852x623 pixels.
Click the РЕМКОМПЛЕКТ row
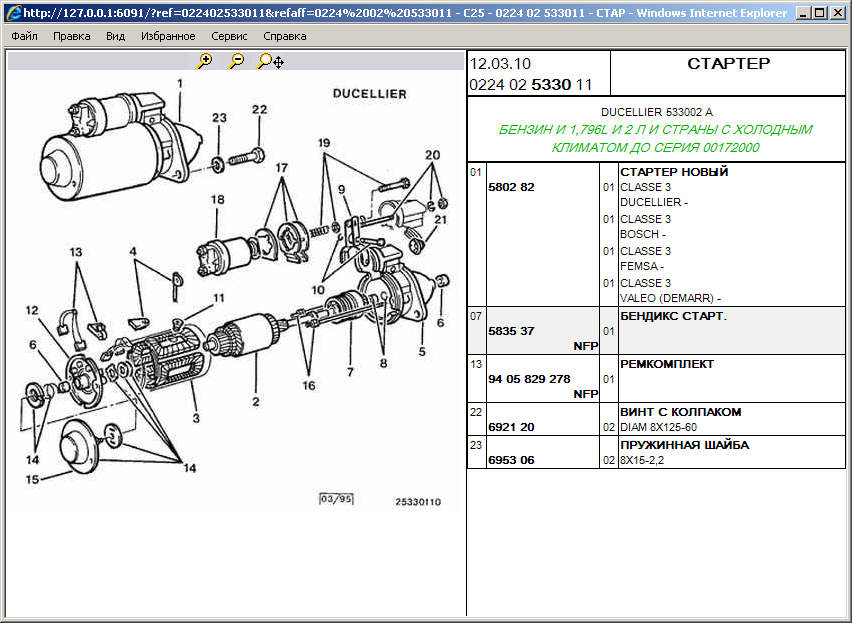[656, 379]
